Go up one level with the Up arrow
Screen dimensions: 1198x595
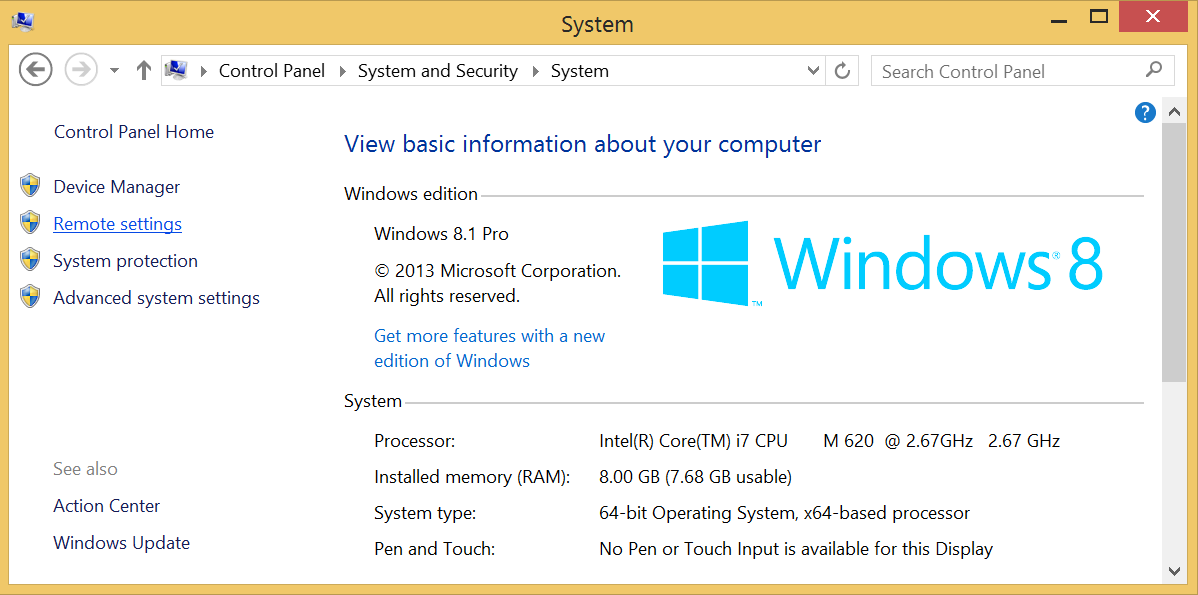point(144,71)
